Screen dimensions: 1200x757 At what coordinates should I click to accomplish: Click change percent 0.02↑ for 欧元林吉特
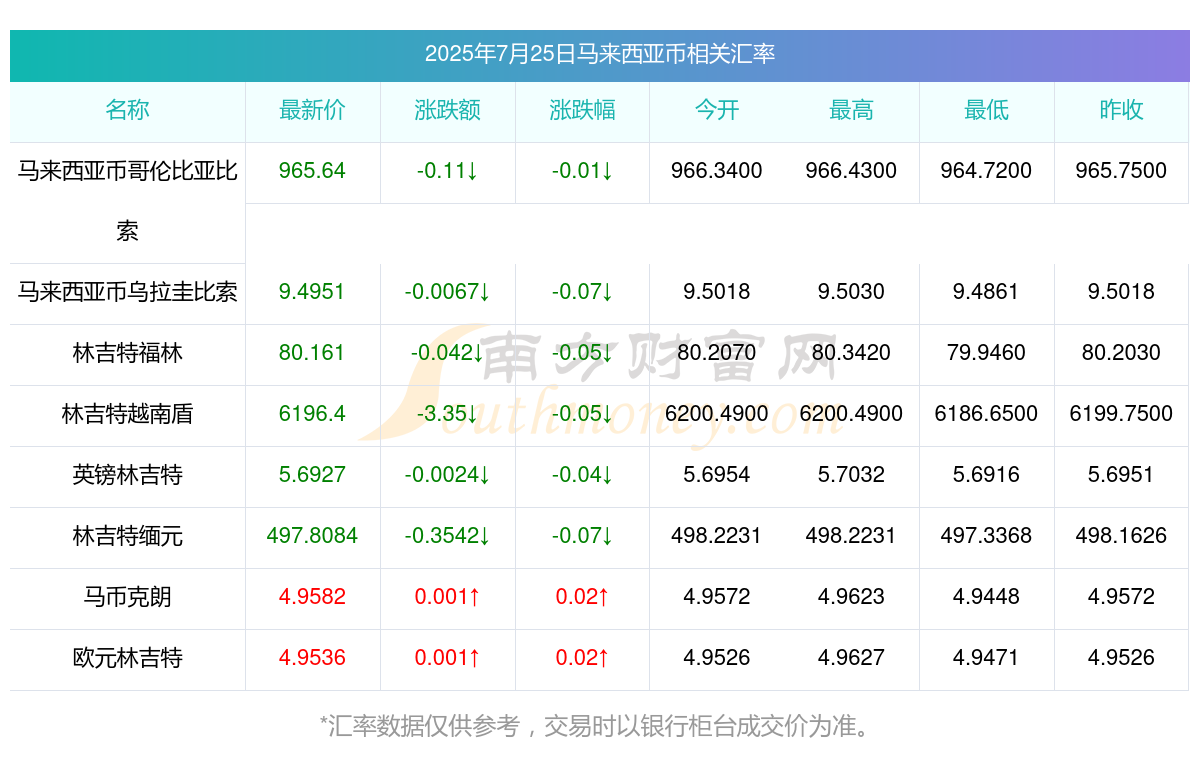coord(582,658)
